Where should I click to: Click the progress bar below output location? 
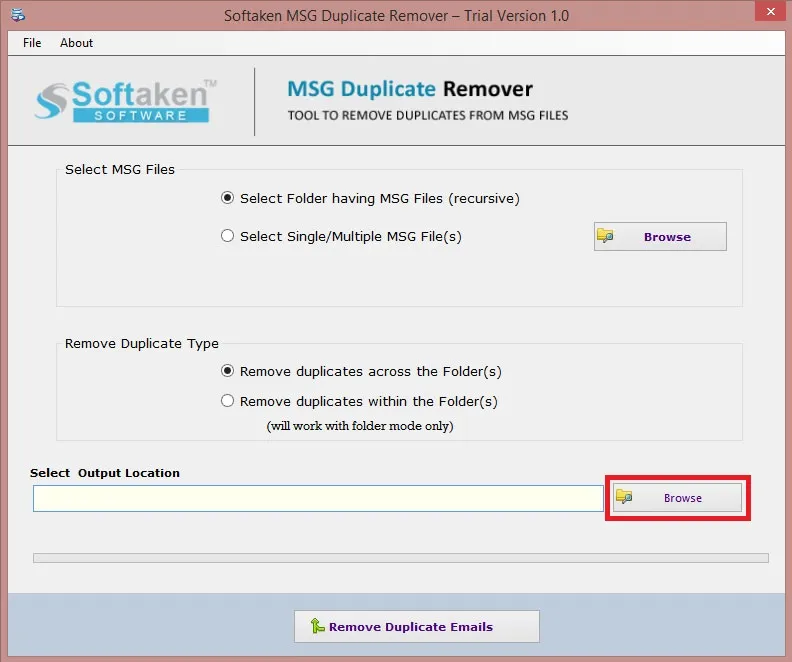click(x=401, y=558)
